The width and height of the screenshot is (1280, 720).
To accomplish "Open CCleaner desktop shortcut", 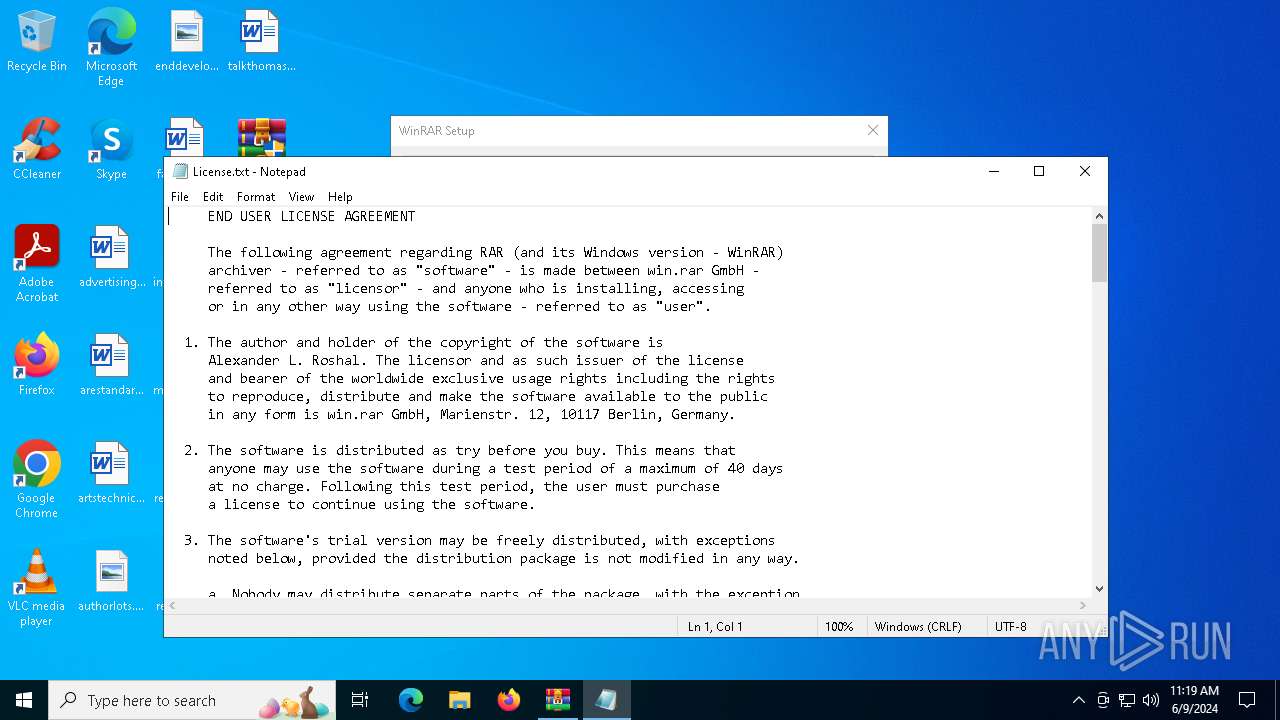I will click(37, 150).
